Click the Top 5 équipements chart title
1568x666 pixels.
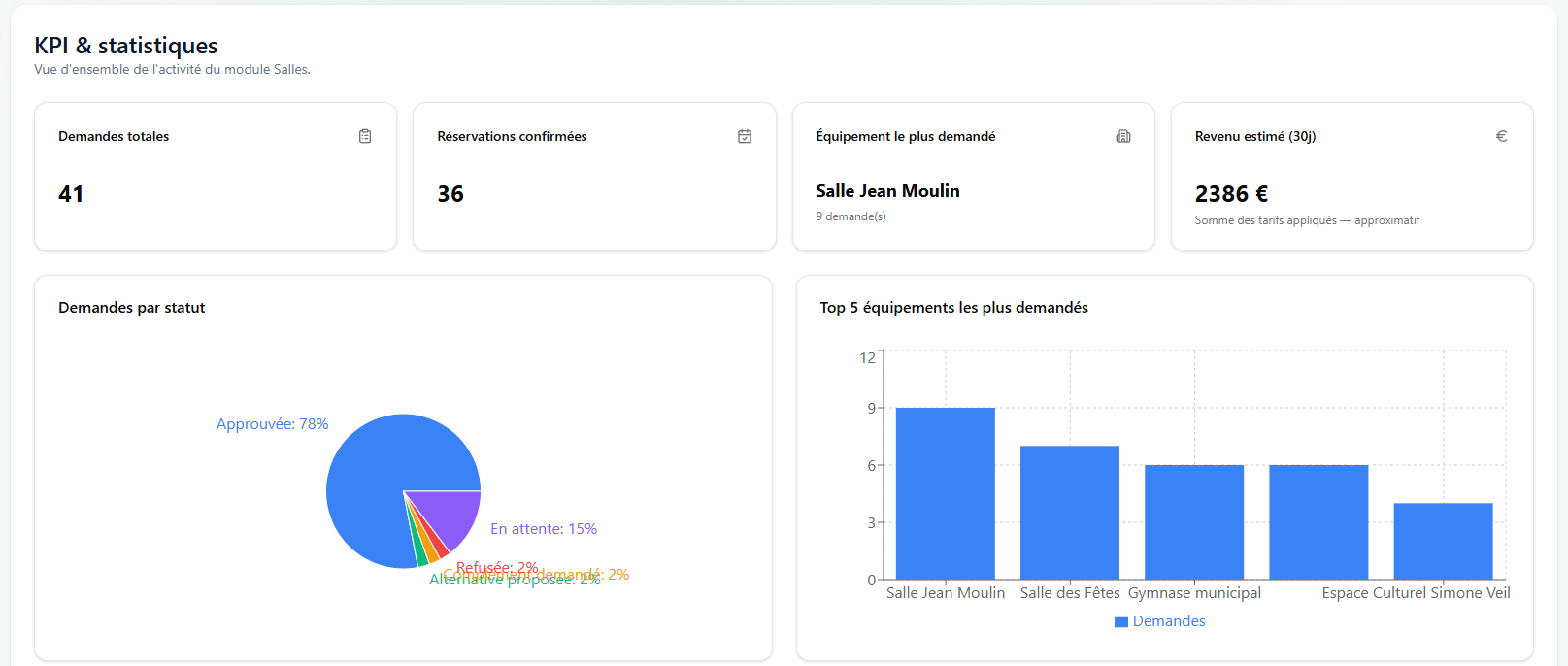click(x=953, y=308)
